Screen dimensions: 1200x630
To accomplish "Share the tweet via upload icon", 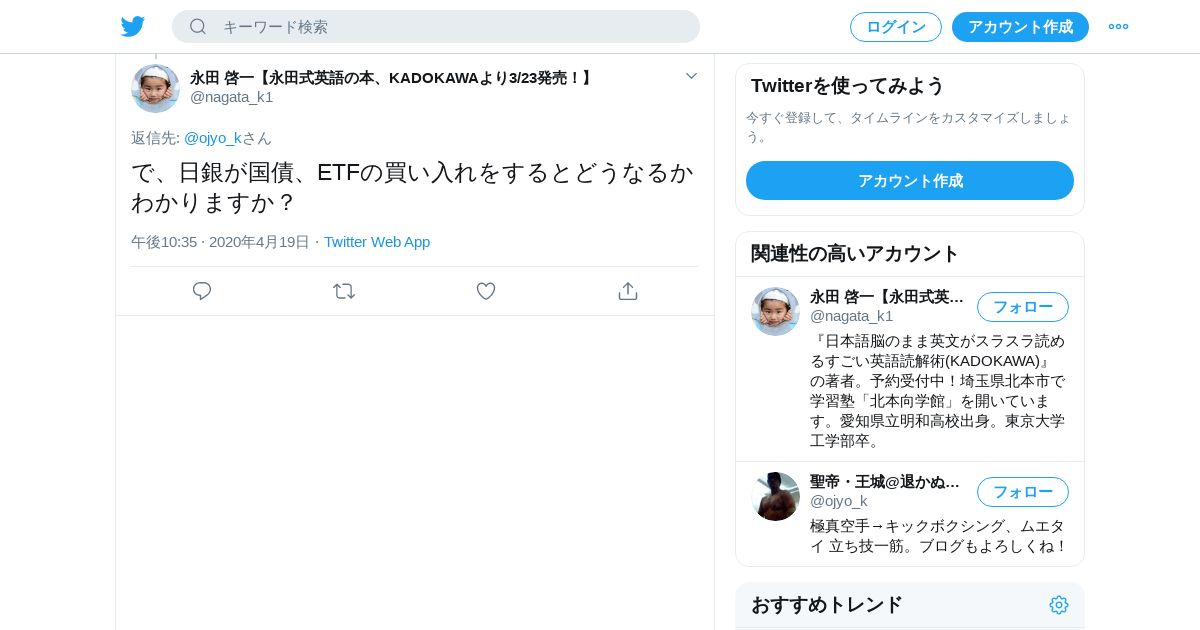I will point(628,291).
